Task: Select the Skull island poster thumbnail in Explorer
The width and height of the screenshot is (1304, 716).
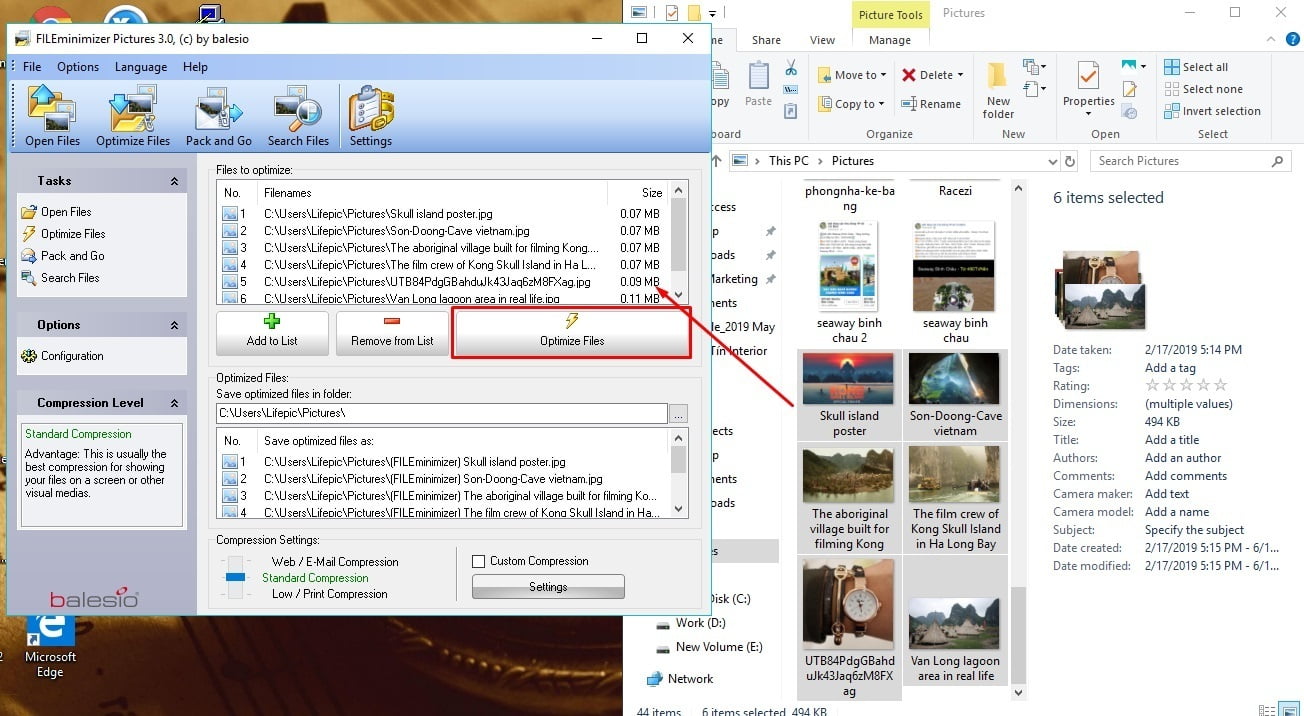Action: (x=849, y=395)
